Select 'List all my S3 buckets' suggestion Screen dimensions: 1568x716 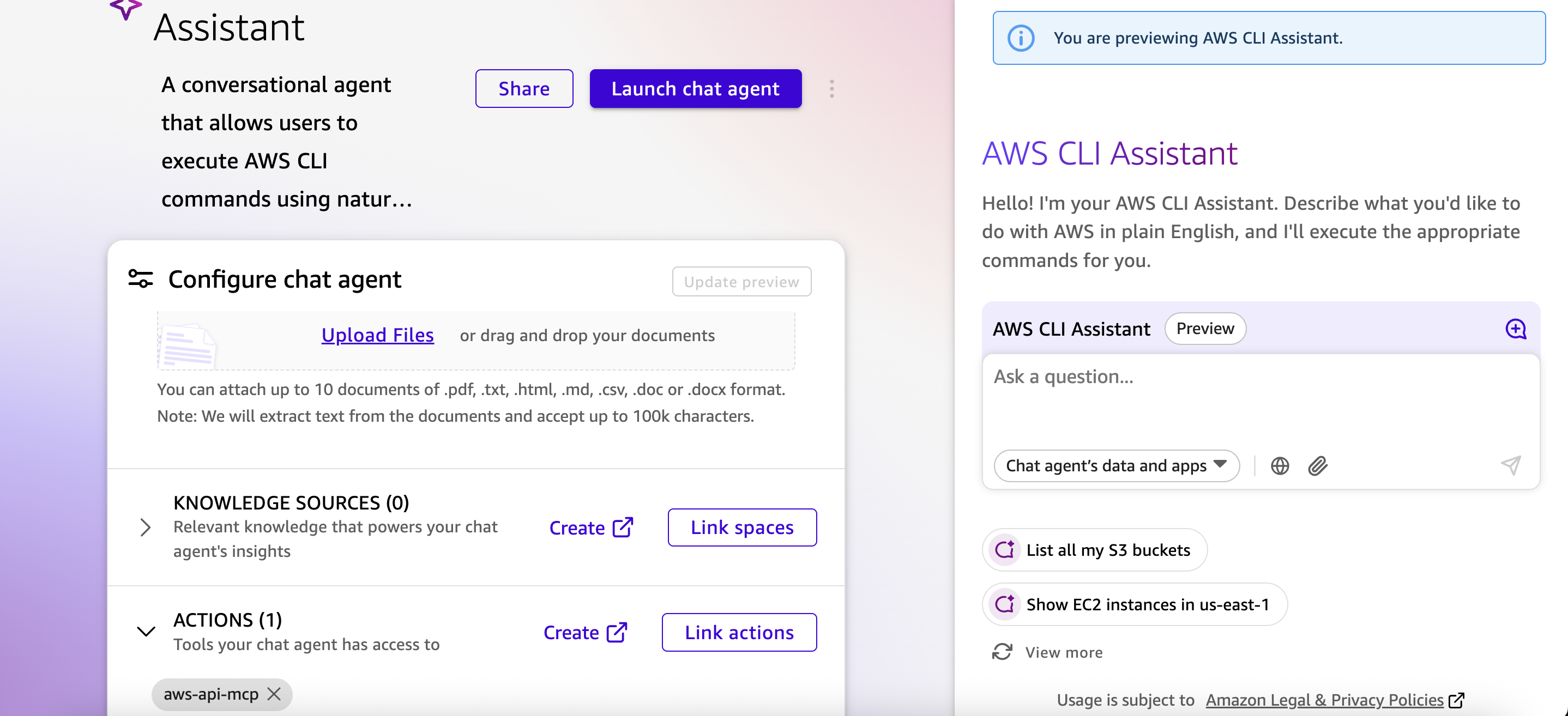(1094, 550)
